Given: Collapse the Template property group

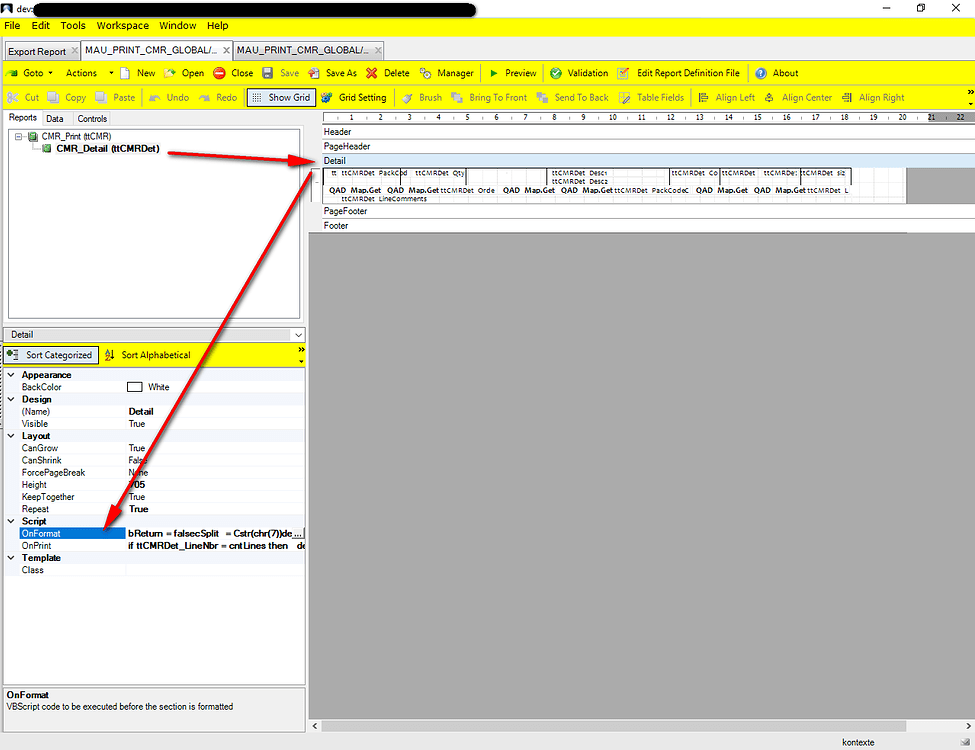Looking at the screenshot, I should click(11, 558).
